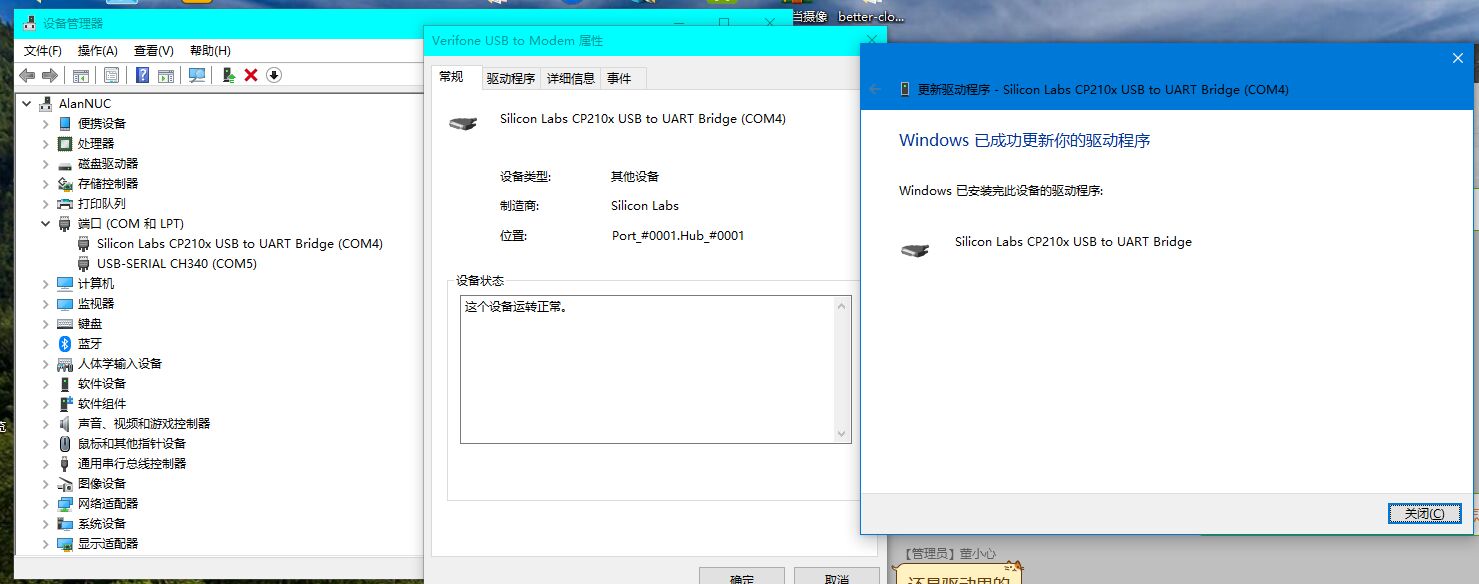The height and width of the screenshot is (584, 1479).
Task: Scan for hardware changes via monitor icon
Action: pos(197,75)
